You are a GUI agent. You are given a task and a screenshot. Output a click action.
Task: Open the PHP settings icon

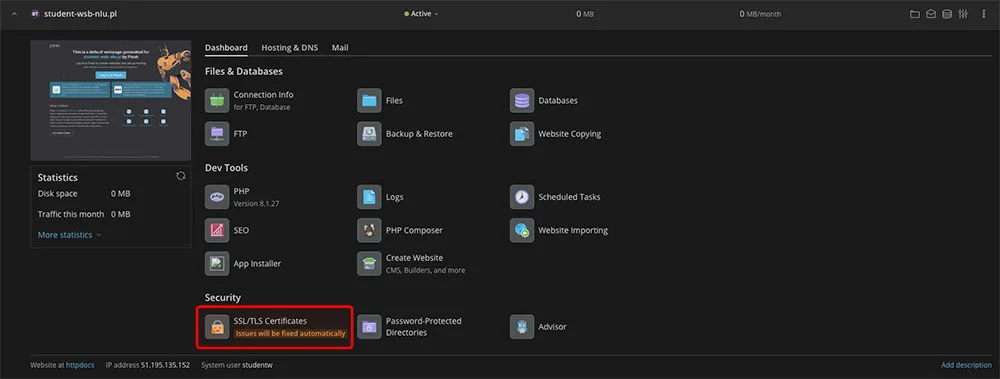point(217,197)
